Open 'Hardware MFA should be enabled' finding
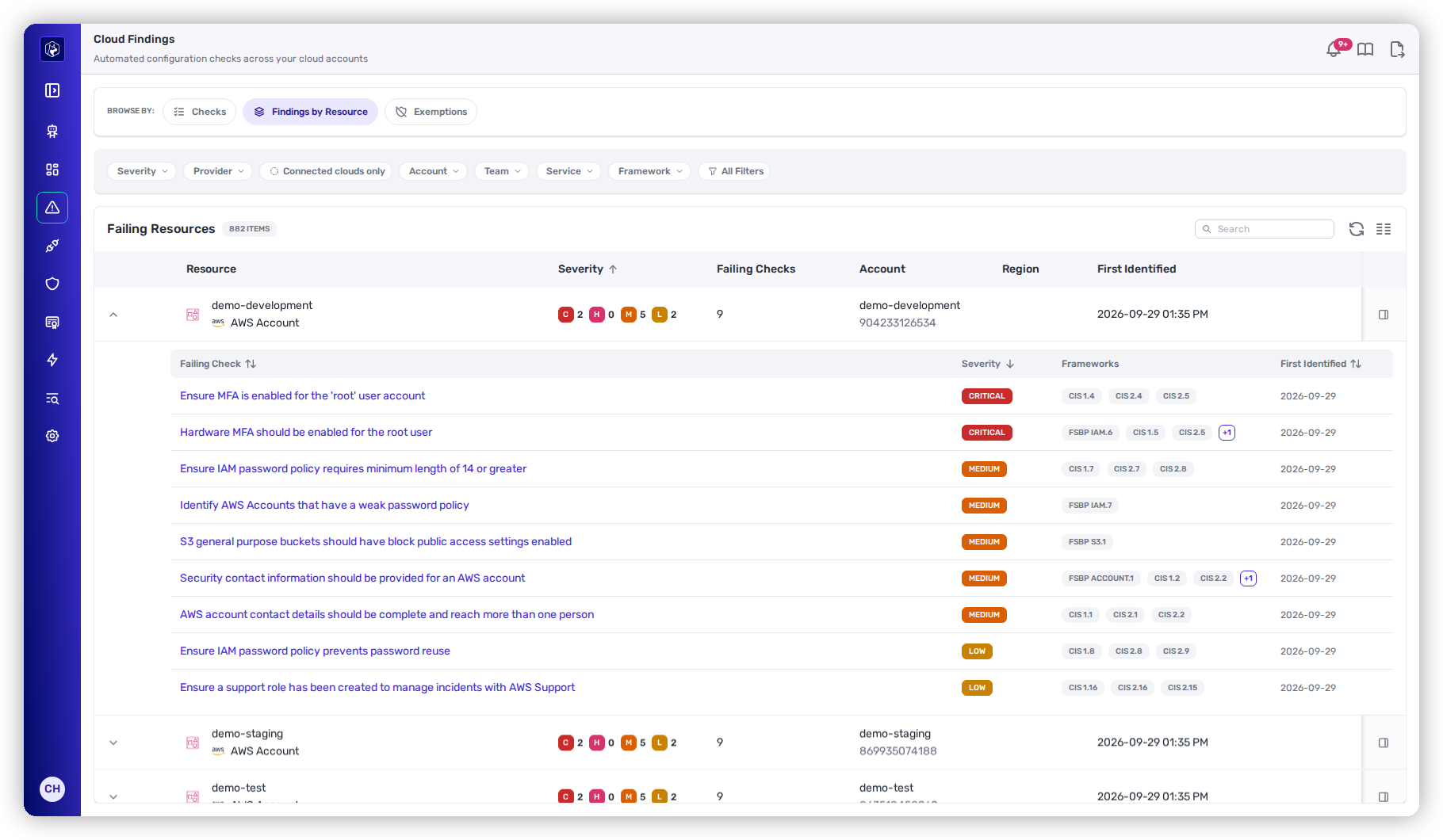 click(306, 432)
